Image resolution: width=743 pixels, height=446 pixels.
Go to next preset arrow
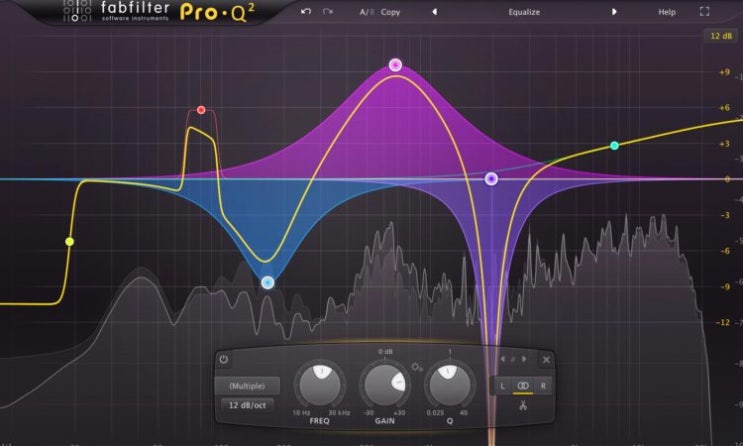coord(614,12)
